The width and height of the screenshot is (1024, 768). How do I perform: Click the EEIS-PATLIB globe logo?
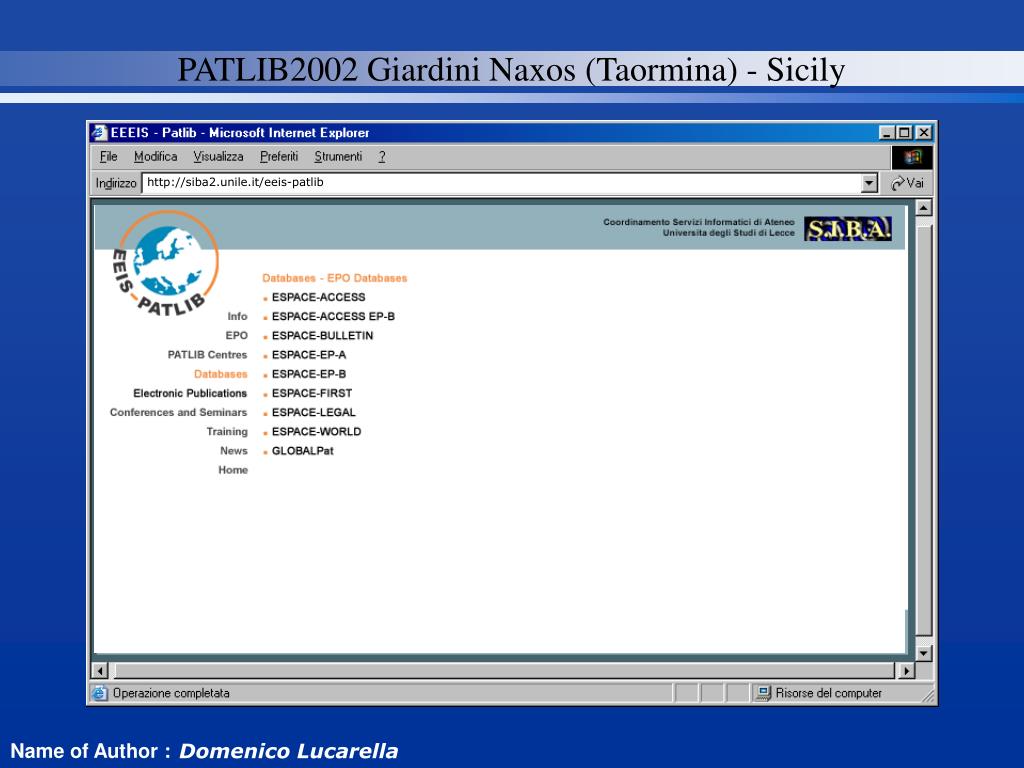click(x=166, y=263)
